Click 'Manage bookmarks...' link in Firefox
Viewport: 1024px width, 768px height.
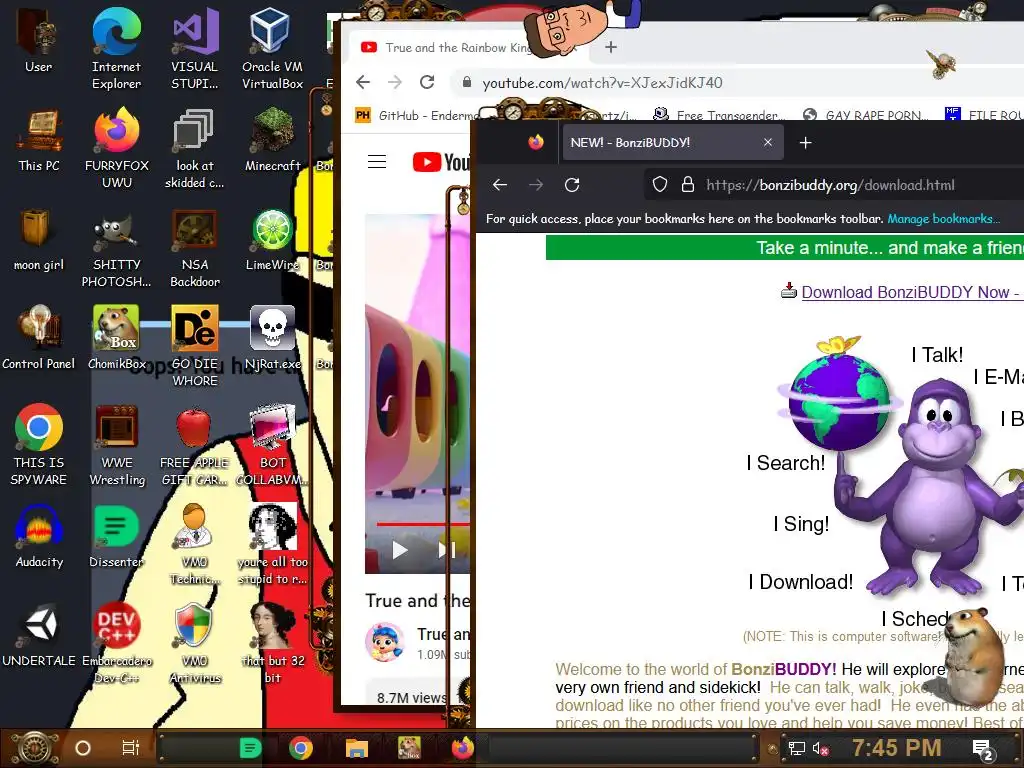click(x=943, y=219)
